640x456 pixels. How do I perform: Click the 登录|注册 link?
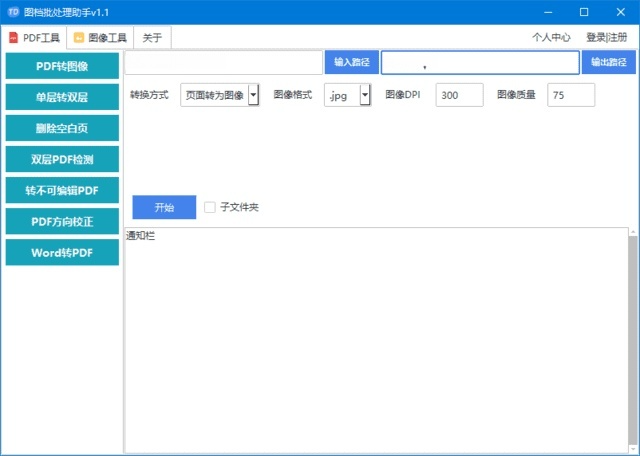click(x=607, y=38)
